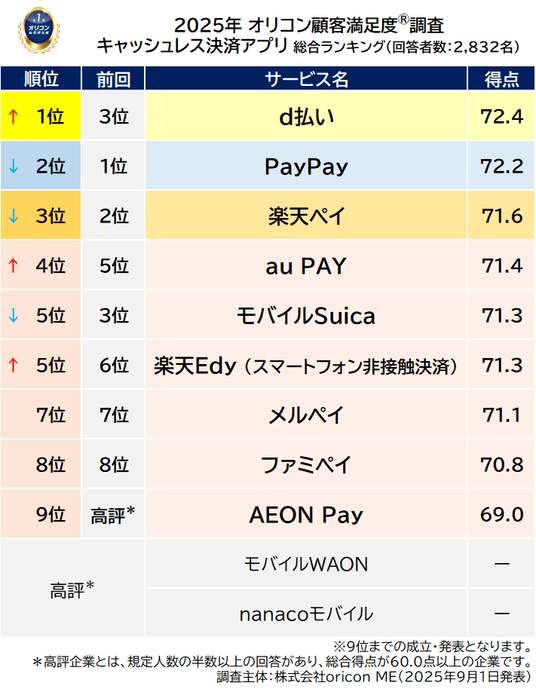Click the blue down arrow in モバイルSuica row

coord(13,316)
